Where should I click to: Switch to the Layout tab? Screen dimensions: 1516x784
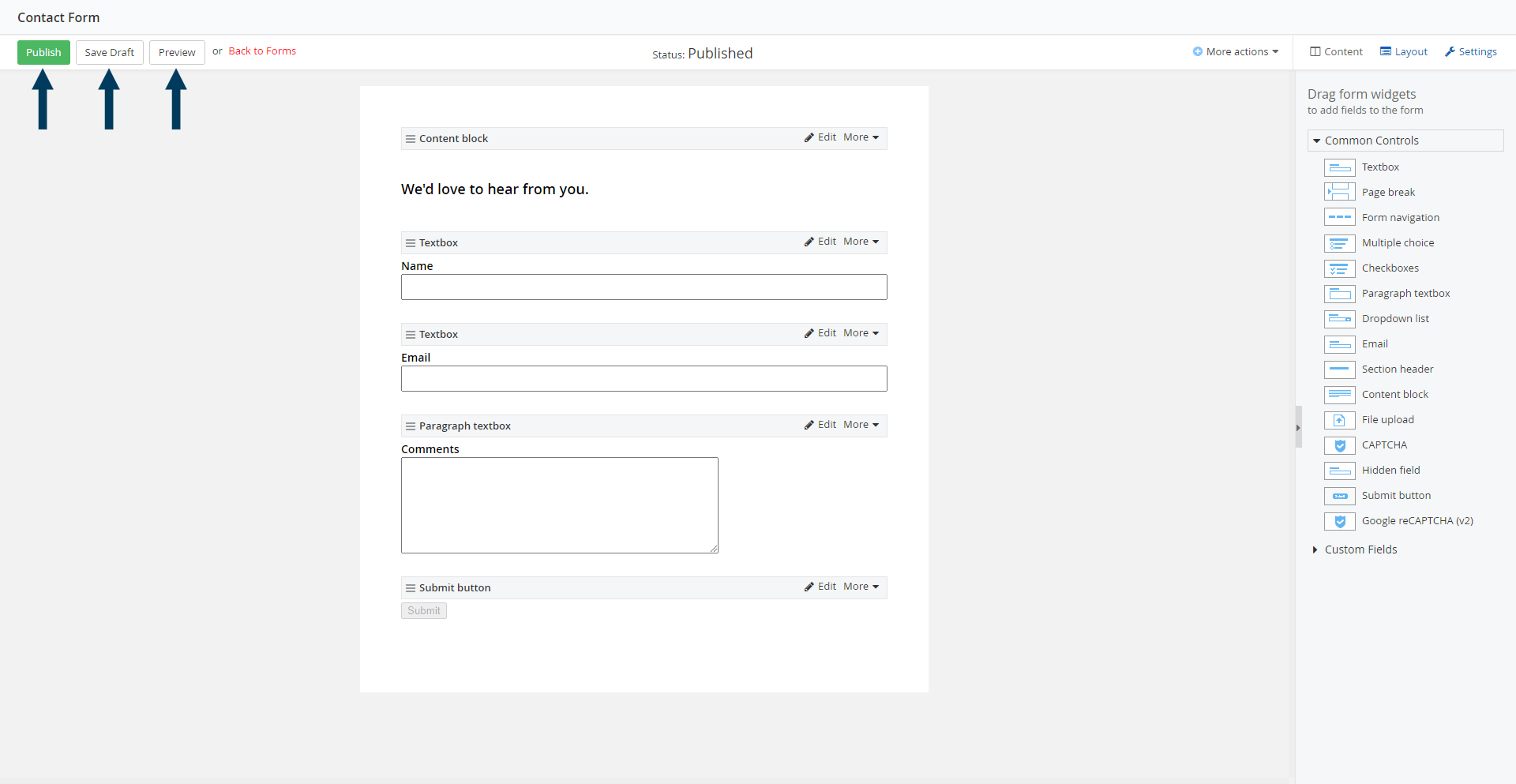(1403, 51)
